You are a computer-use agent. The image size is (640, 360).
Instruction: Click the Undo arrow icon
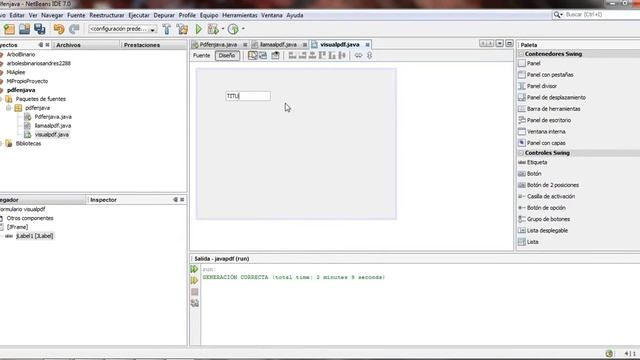(x=59, y=29)
